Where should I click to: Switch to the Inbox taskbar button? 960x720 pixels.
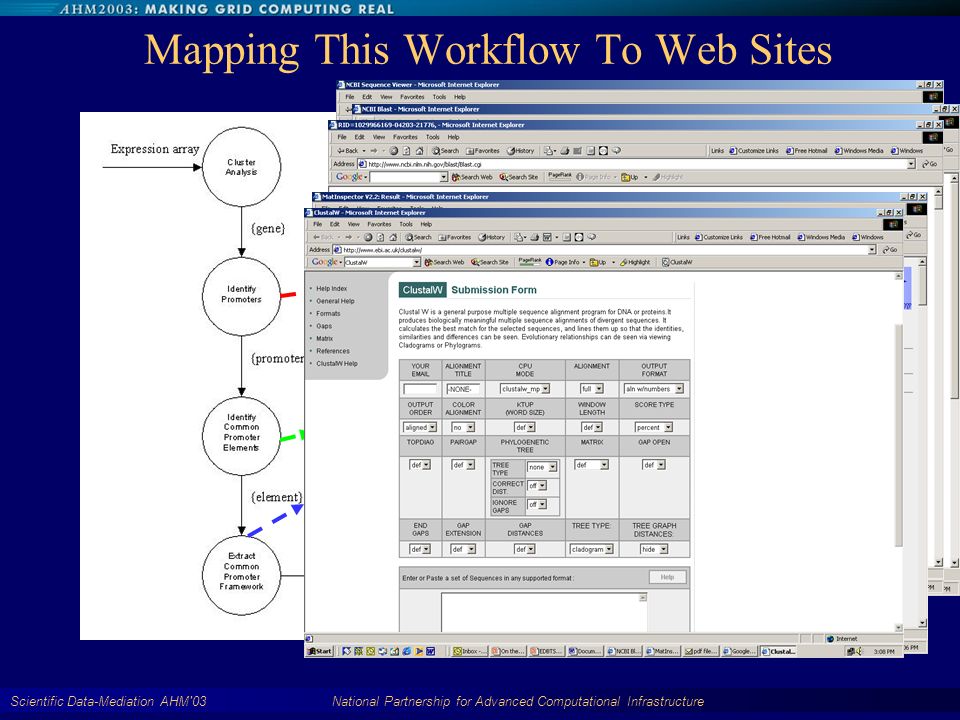click(x=470, y=651)
